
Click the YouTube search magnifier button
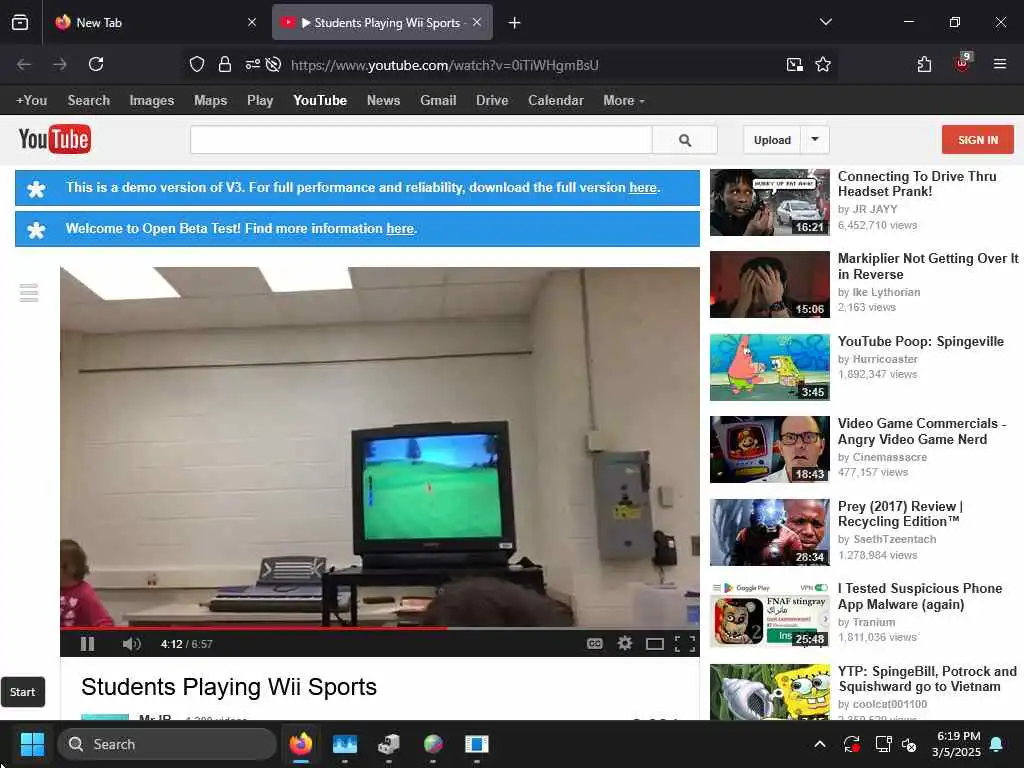pyautogui.click(x=684, y=140)
